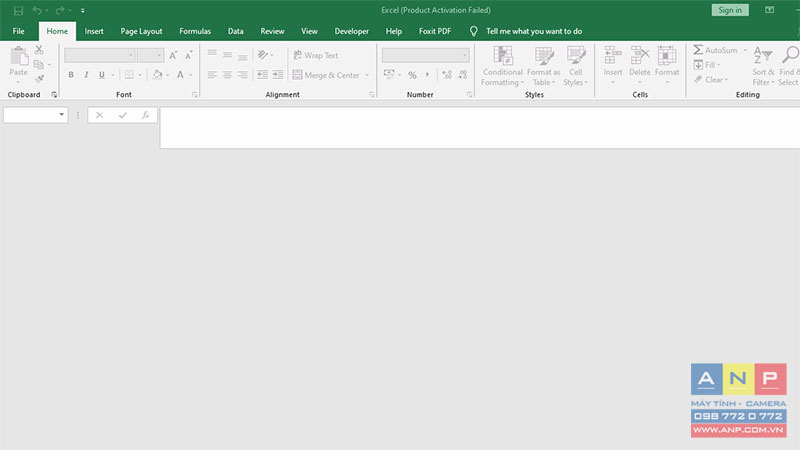The height and width of the screenshot is (450, 800).
Task: Click Percent Style icon
Action: 412,75
